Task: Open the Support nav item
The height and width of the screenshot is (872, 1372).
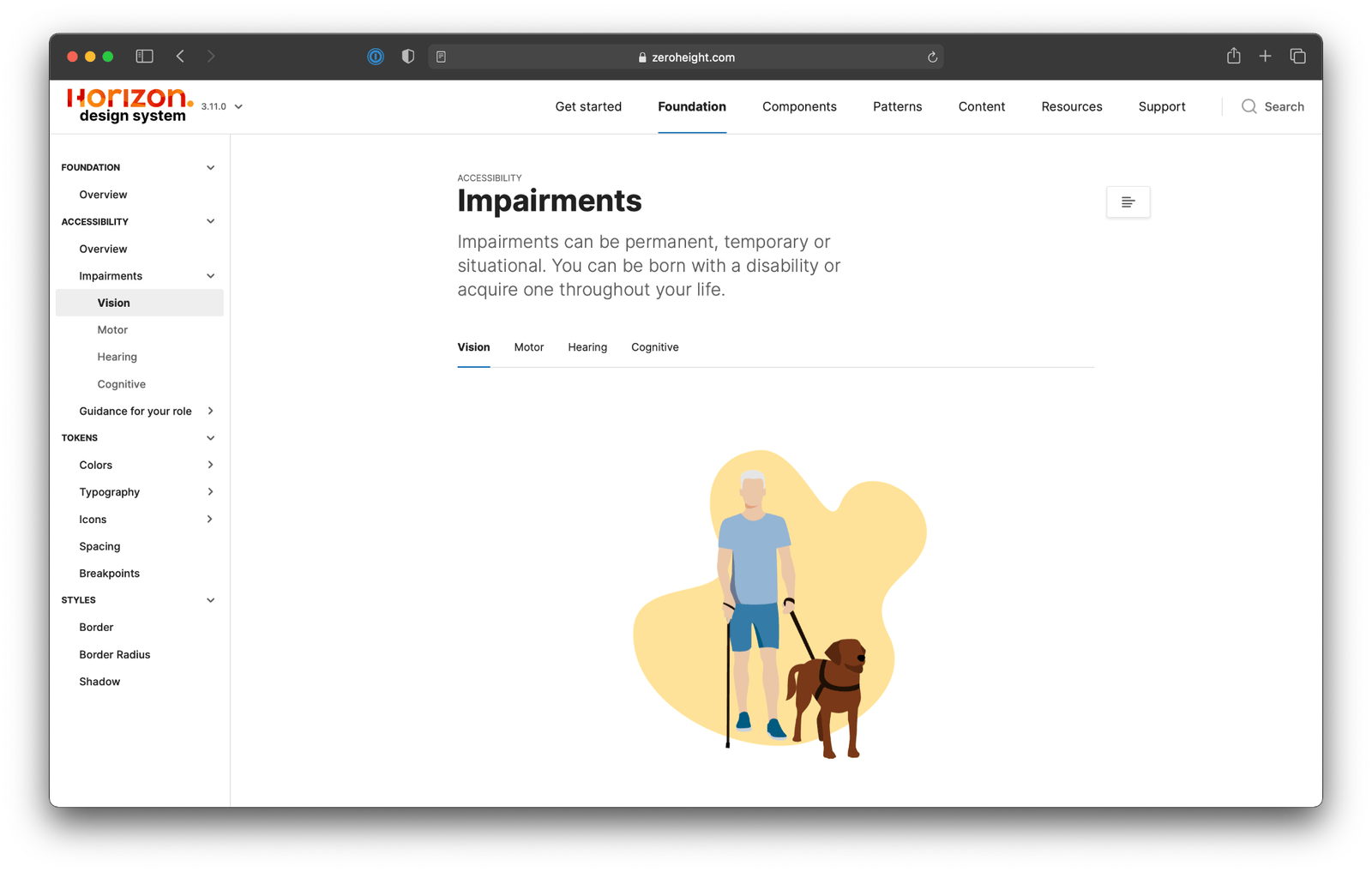Action: pos(1162,106)
